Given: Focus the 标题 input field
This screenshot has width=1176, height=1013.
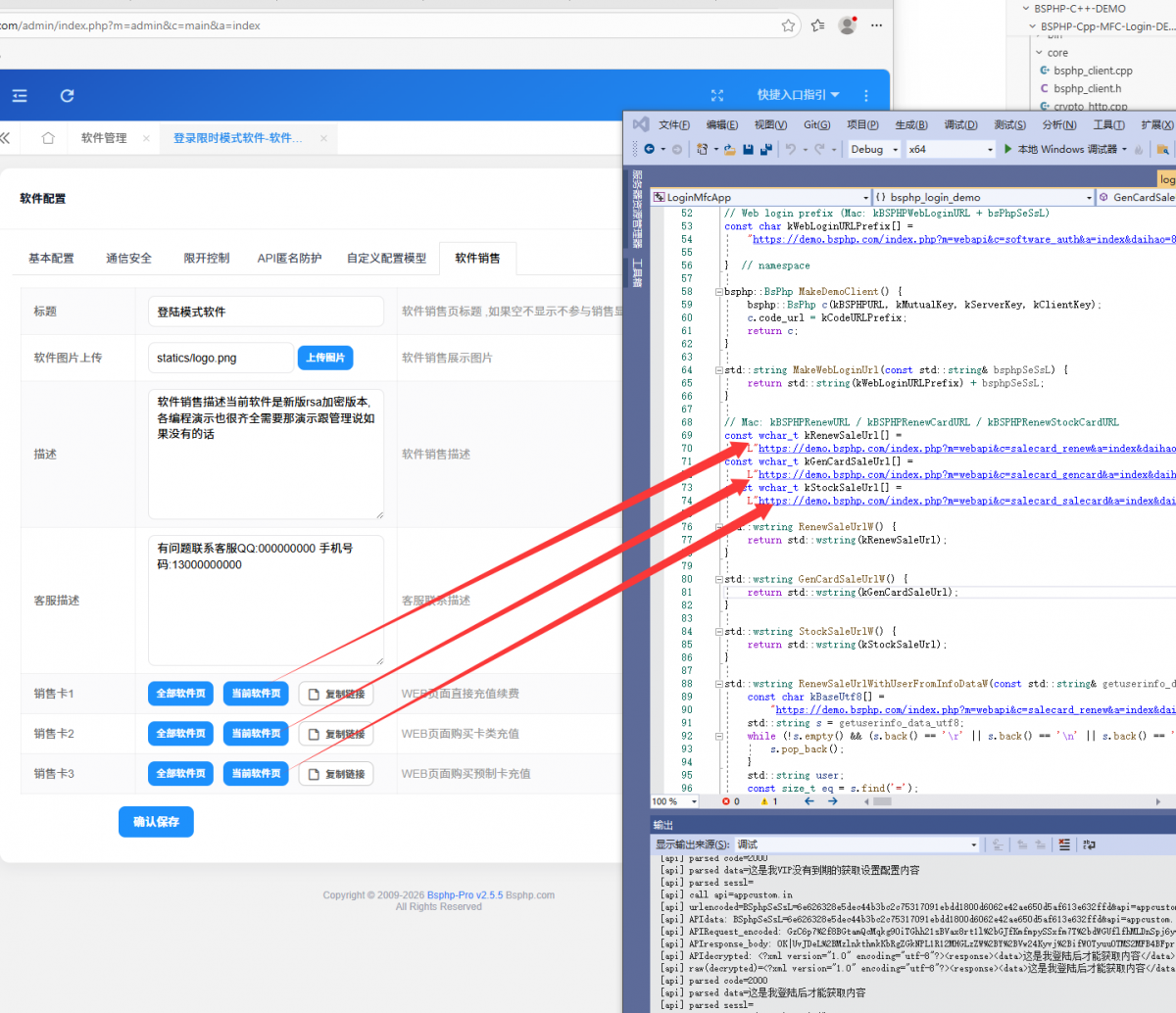Looking at the screenshot, I should pyautogui.click(x=266, y=312).
